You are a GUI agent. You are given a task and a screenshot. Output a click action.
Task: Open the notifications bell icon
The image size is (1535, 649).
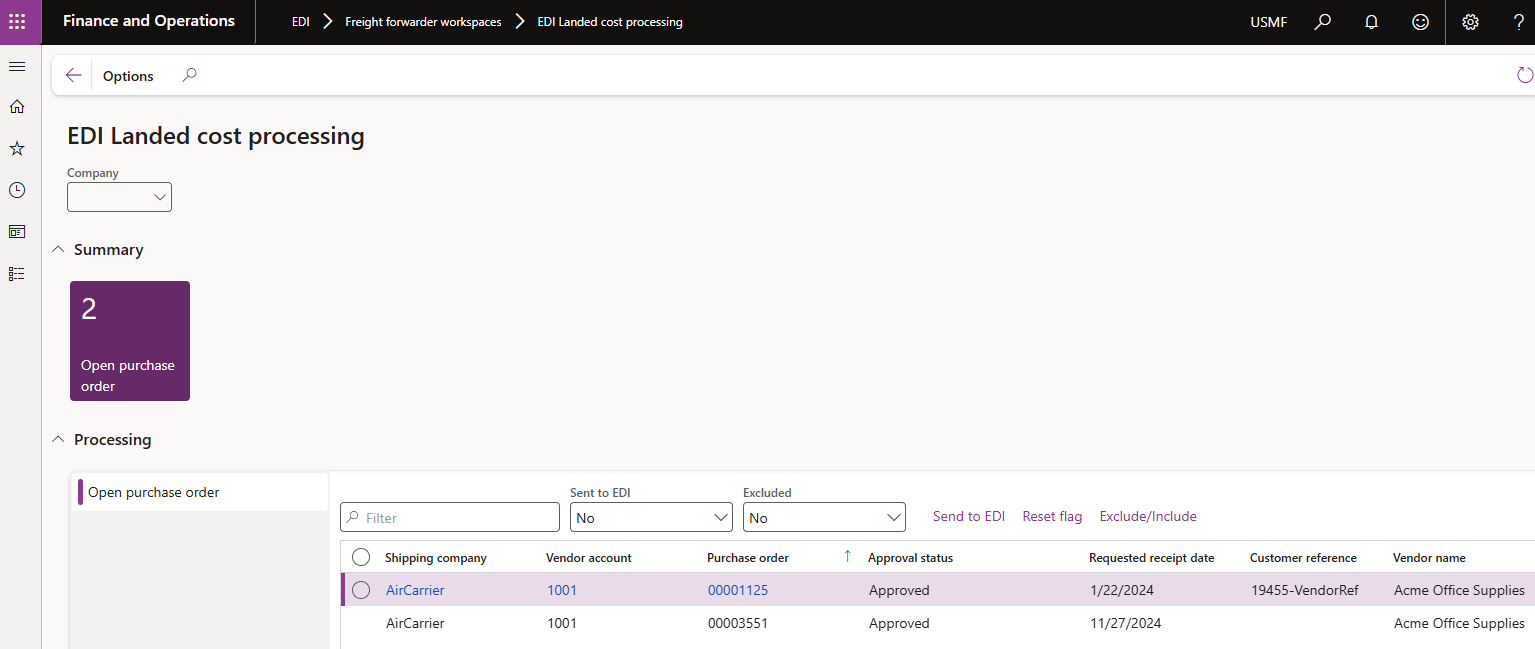[x=1370, y=21]
